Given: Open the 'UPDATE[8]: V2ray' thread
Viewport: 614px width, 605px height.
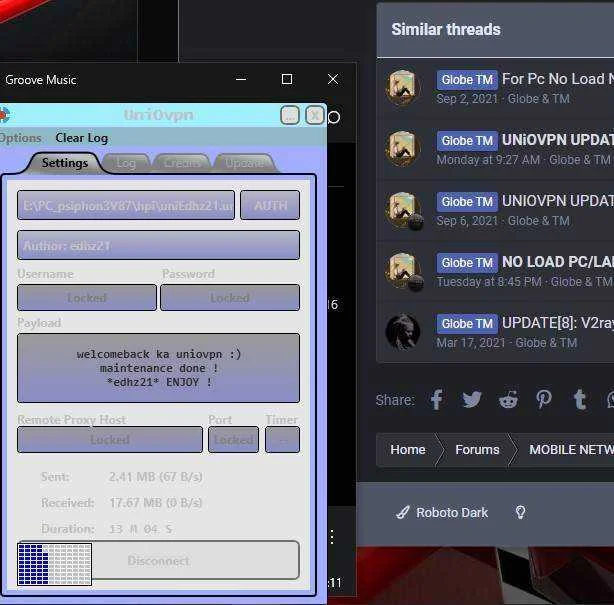Looking at the screenshot, I should pyautogui.click(x=558, y=323).
